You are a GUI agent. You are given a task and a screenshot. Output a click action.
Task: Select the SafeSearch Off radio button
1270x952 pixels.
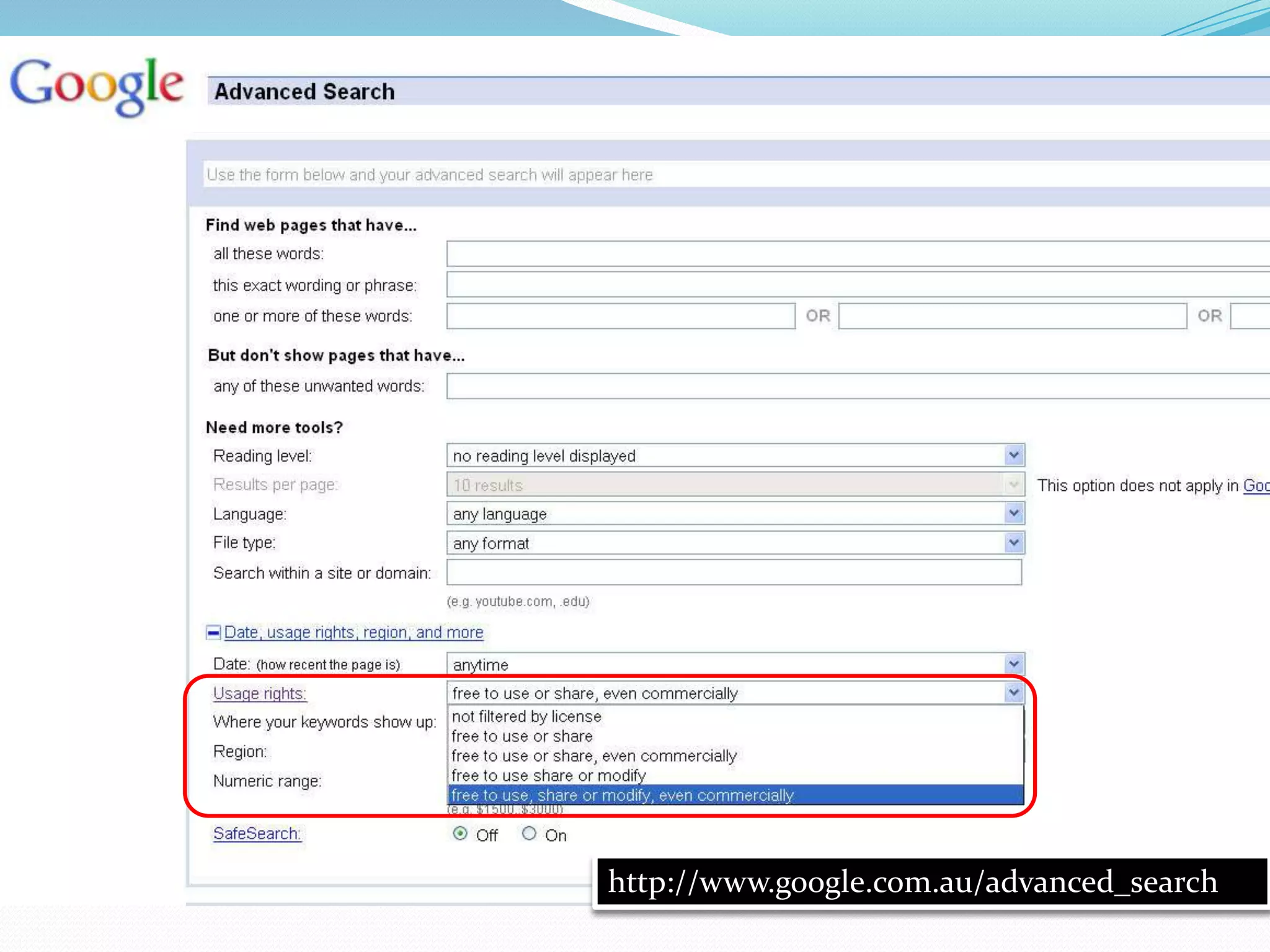click(460, 834)
